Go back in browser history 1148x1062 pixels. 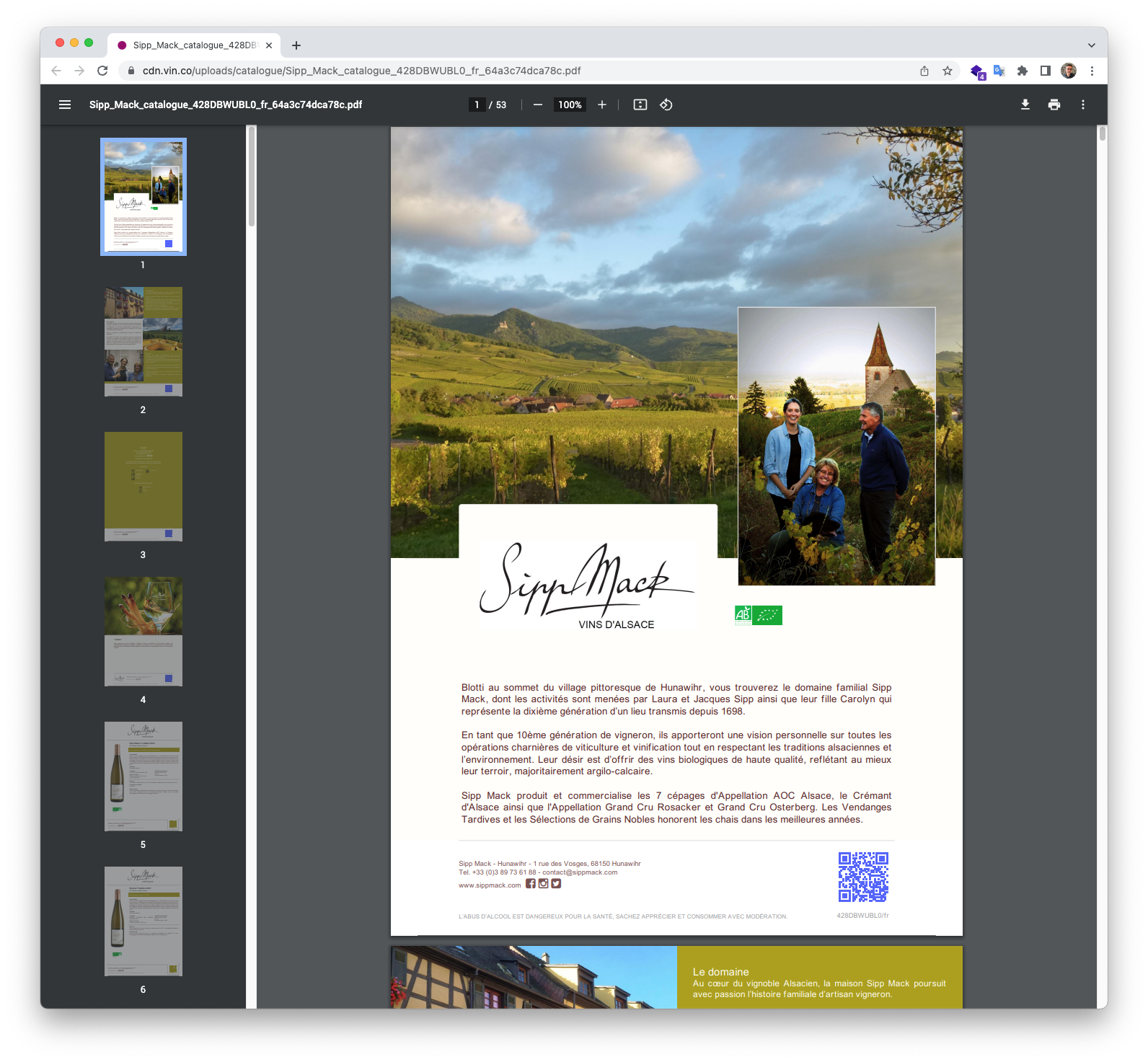(56, 71)
